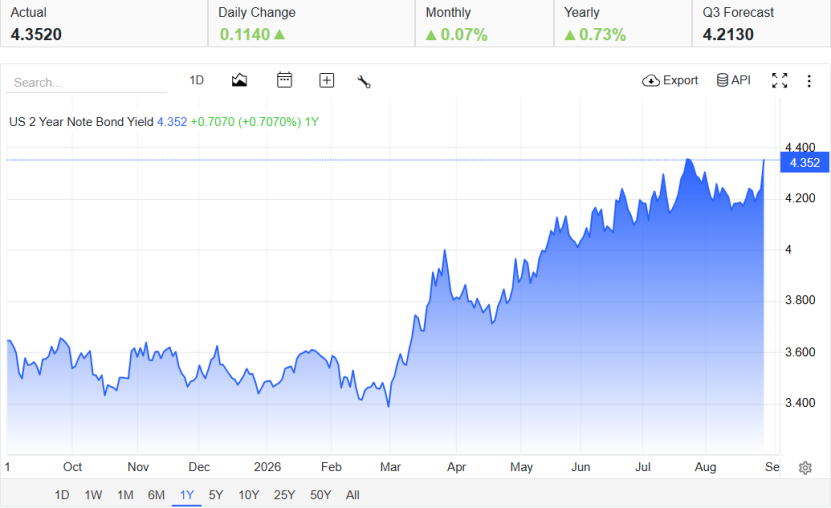The image size is (831, 508).
Task: Select the 1Y range tab
Action: pos(187,495)
